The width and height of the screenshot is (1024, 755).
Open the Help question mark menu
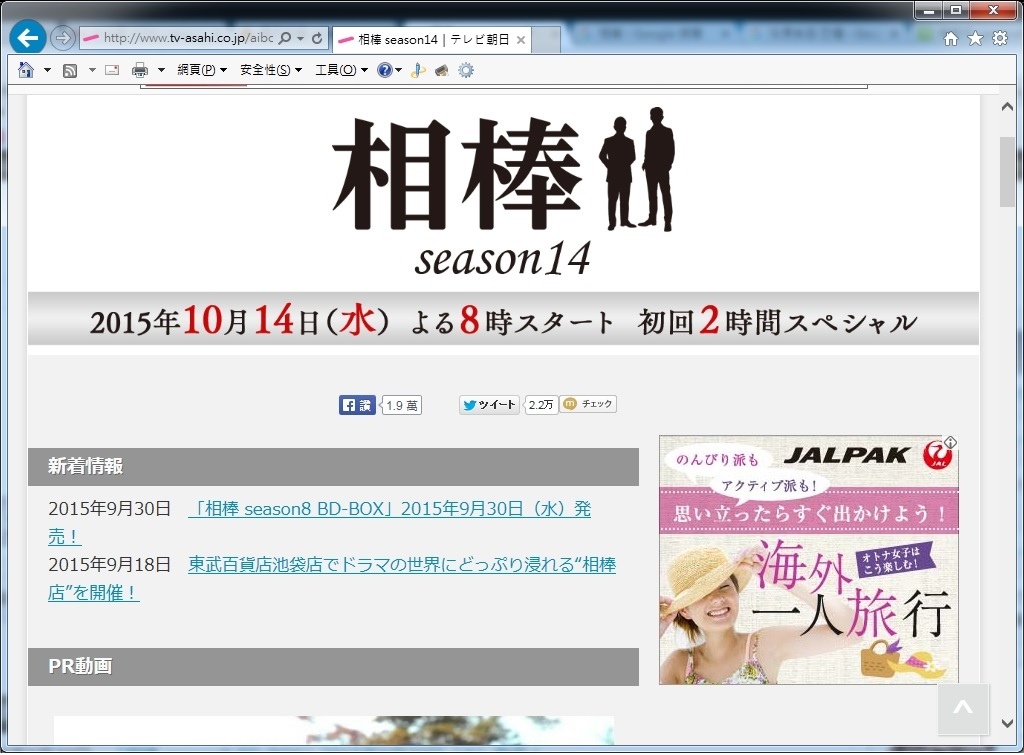[x=389, y=70]
